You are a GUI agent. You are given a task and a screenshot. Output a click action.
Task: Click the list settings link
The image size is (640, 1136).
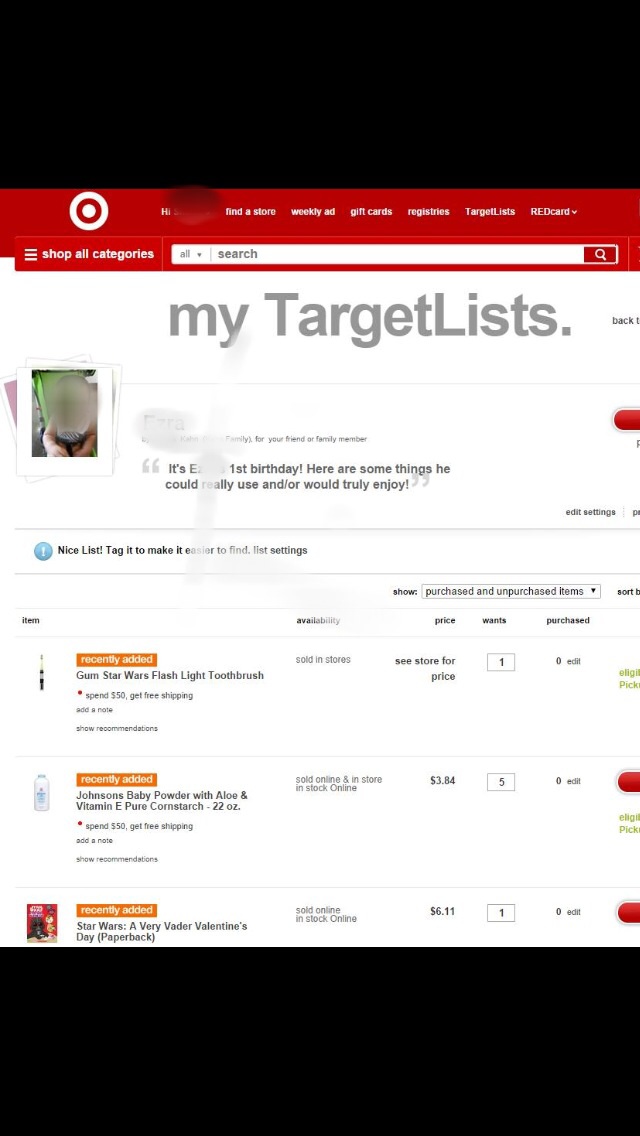coord(280,551)
